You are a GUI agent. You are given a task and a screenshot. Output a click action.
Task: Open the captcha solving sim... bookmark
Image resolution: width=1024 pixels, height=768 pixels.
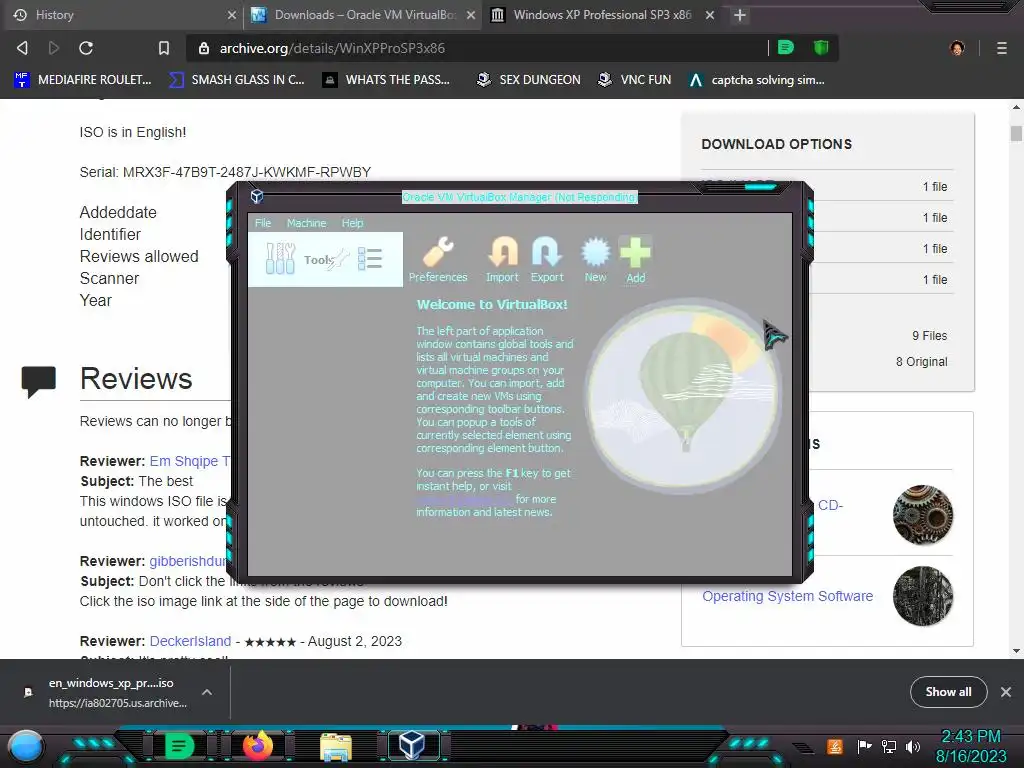click(756, 80)
